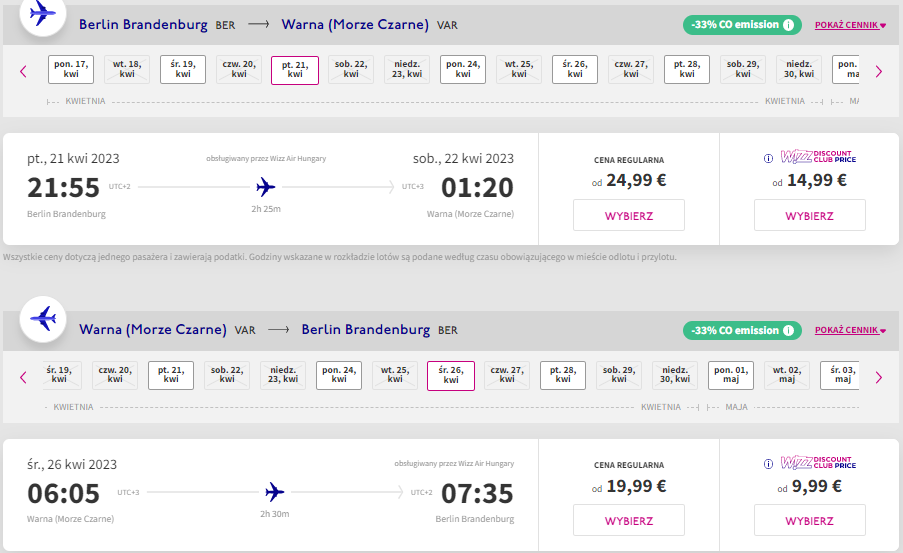903x553 pixels.
Task: Choose Discount Club price 9,99 € with WYBIERZ
Action: (810, 521)
